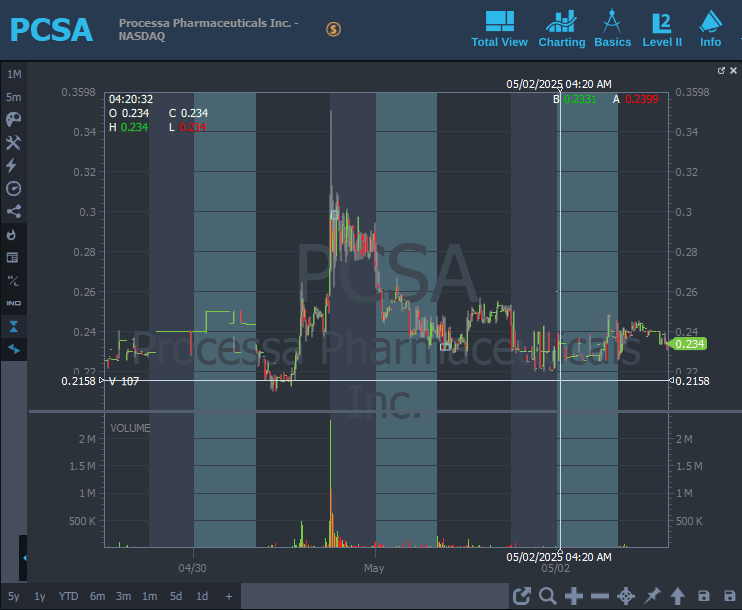Click the ask value 0.2399
742x610 pixels.
tap(642, 99)
